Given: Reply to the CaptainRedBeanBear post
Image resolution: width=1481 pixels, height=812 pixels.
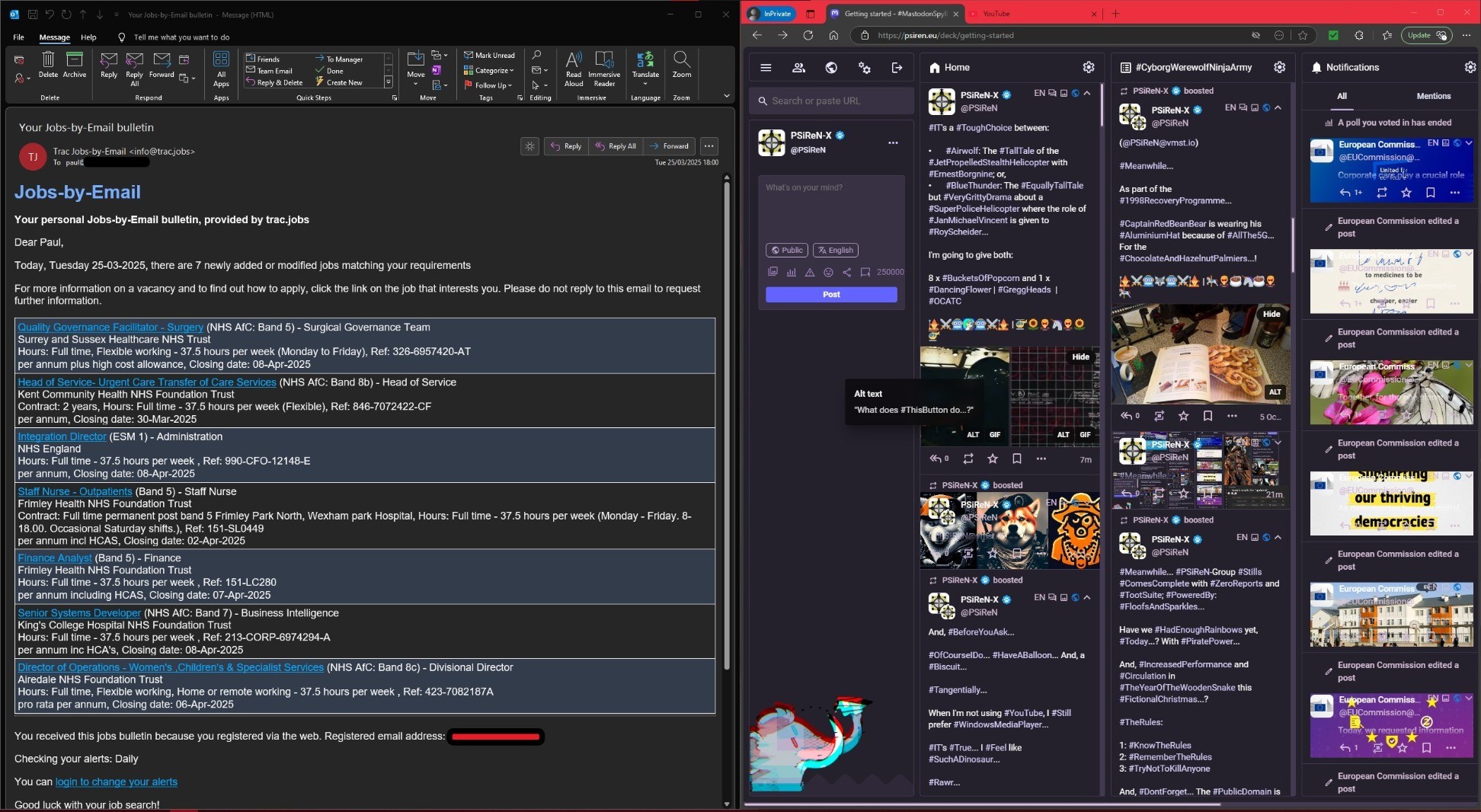Looking at the screenshot, I should coord(1130,416).
